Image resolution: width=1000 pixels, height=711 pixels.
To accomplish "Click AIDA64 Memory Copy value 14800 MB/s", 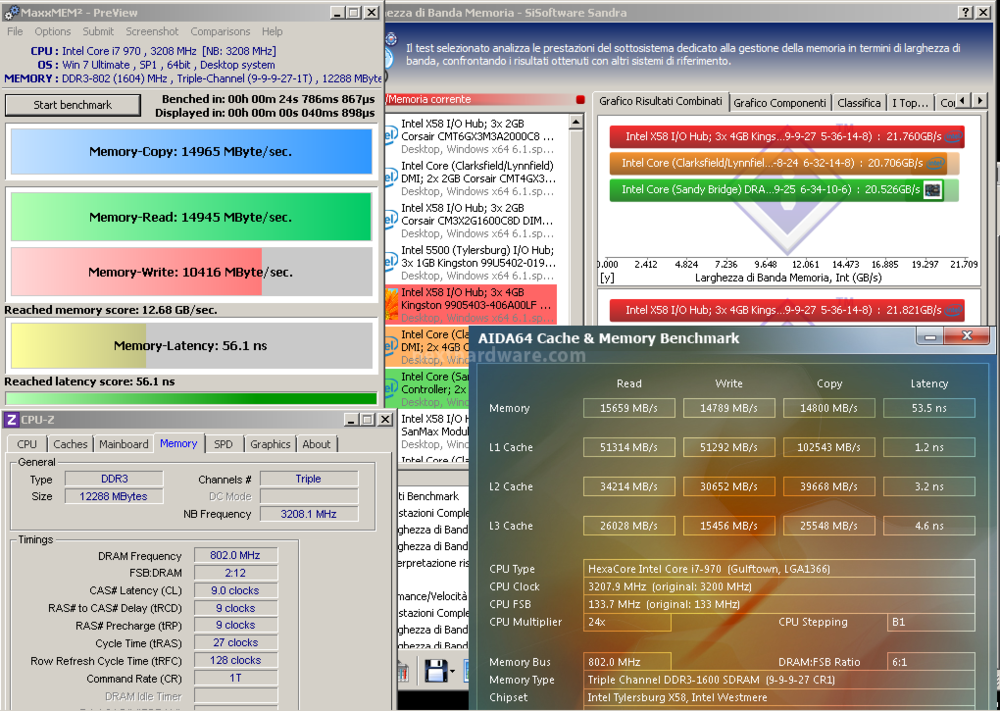I will [x=829, y=408].
